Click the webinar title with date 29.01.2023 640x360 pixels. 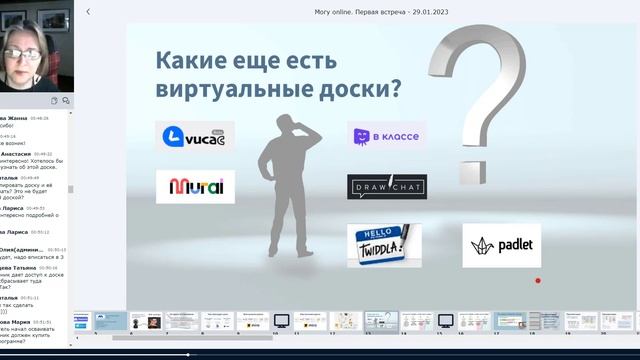coord(381,12)
